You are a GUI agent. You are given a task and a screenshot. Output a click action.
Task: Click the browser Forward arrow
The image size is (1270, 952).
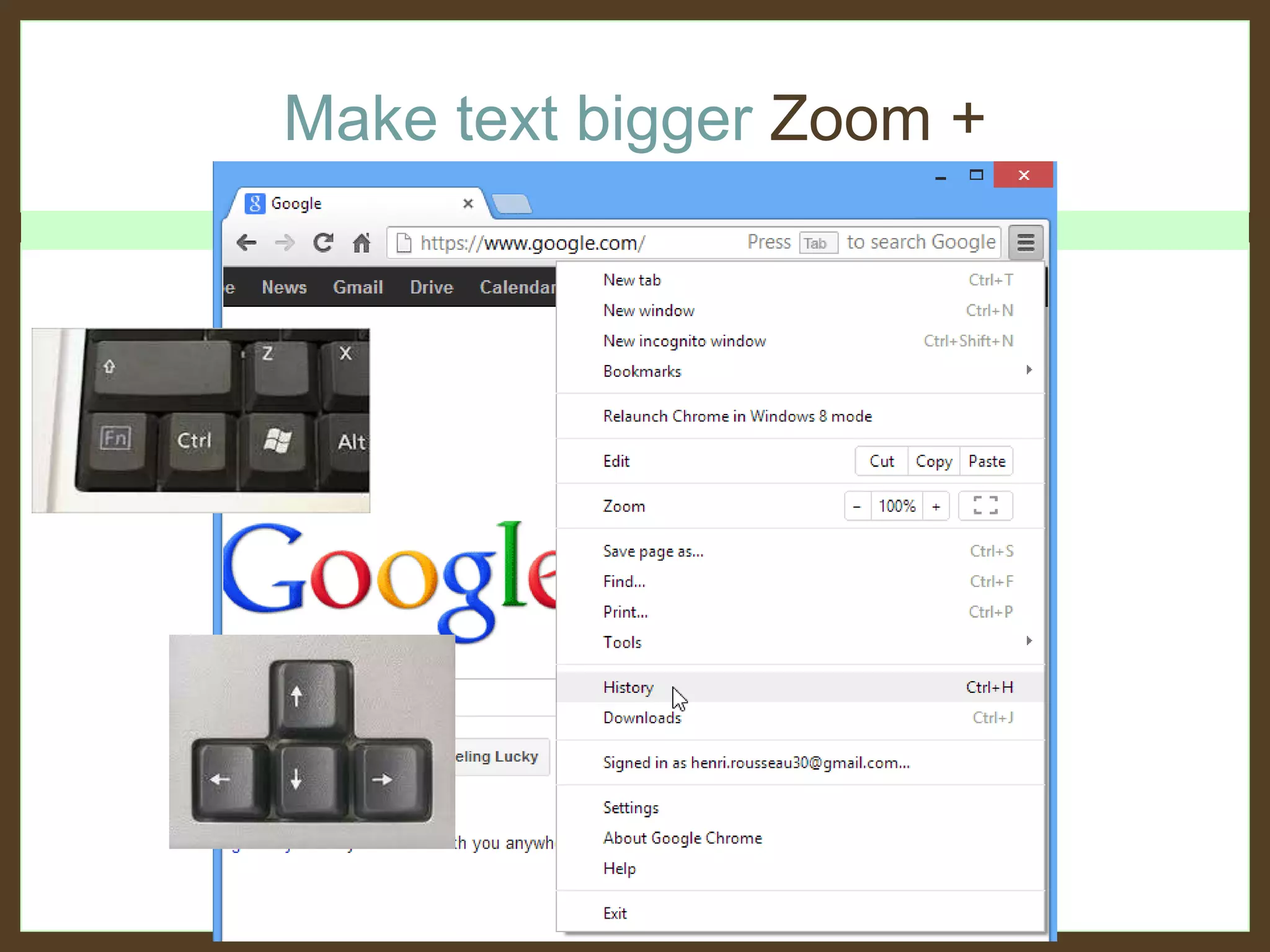pyautogui.click(x=285, y=242)
